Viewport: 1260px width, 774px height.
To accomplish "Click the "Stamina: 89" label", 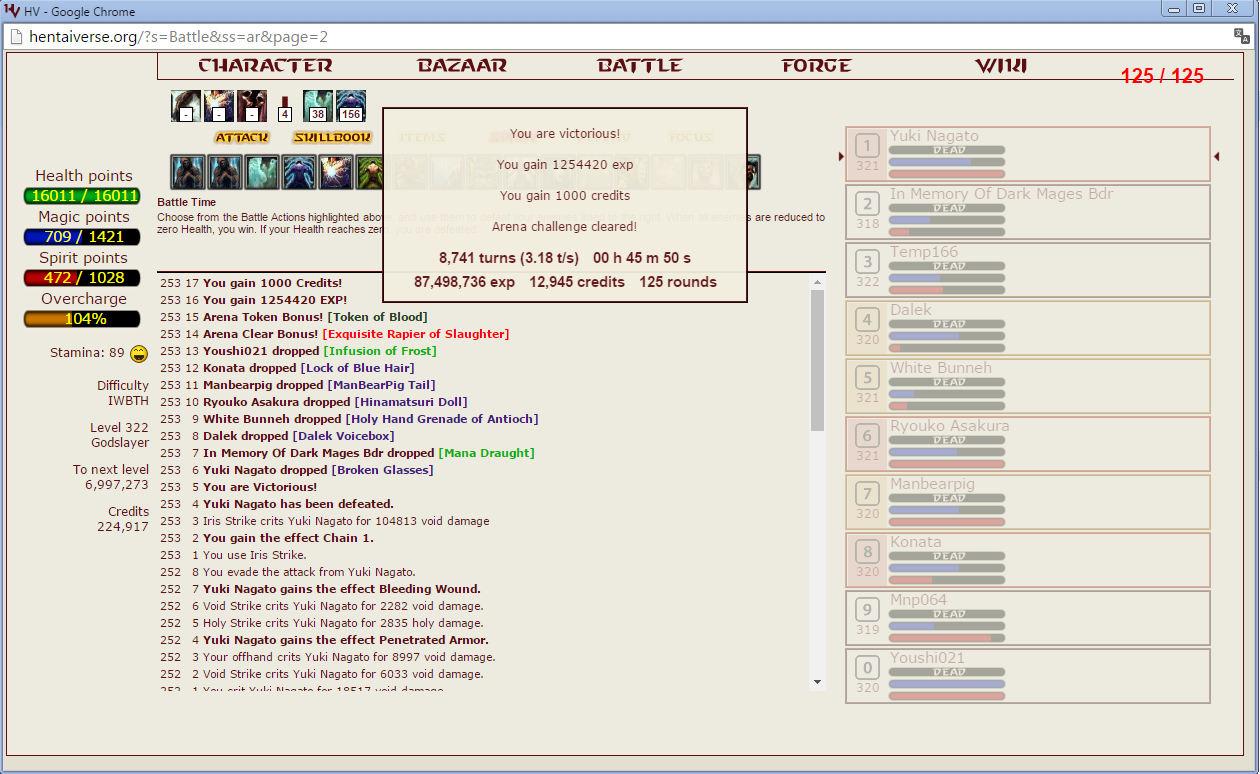I will click(88, 353).
